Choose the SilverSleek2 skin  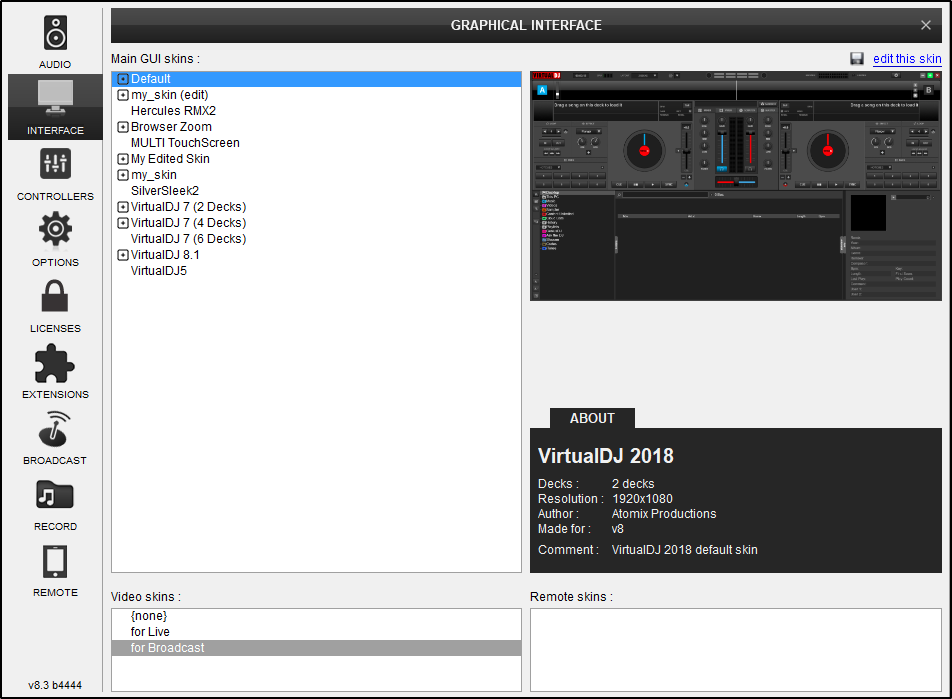point(165,191)
